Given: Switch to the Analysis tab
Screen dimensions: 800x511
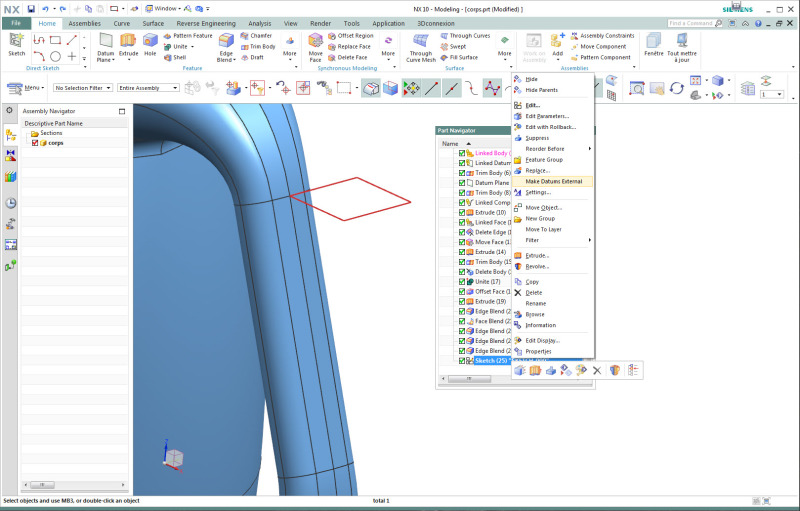Looking at the screenshot, I should pyautogui.click(x=259, y=23).
